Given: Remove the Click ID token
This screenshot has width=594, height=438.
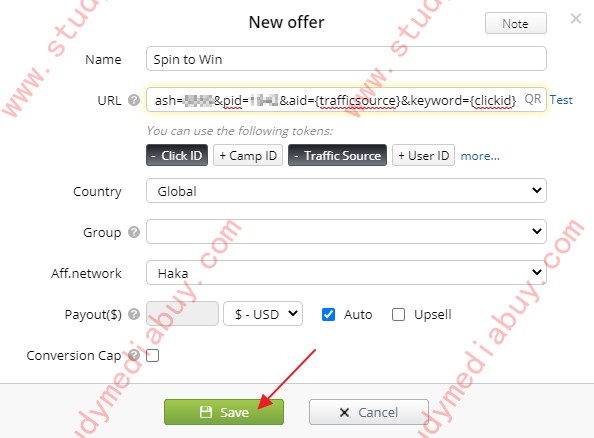Looking at the screenshot, I should tap(177, 155).
